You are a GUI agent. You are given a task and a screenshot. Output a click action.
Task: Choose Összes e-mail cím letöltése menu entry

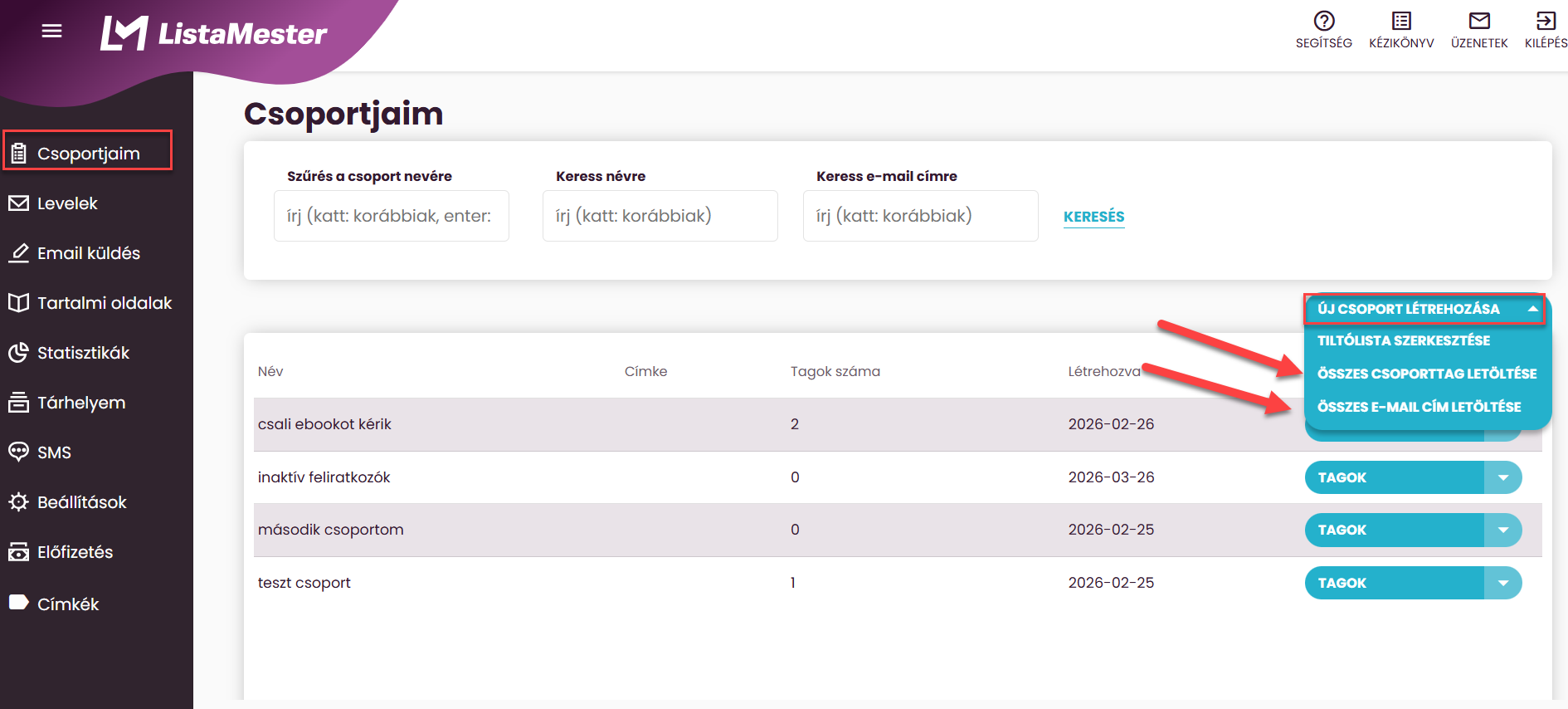click(x=1419, y=407)
